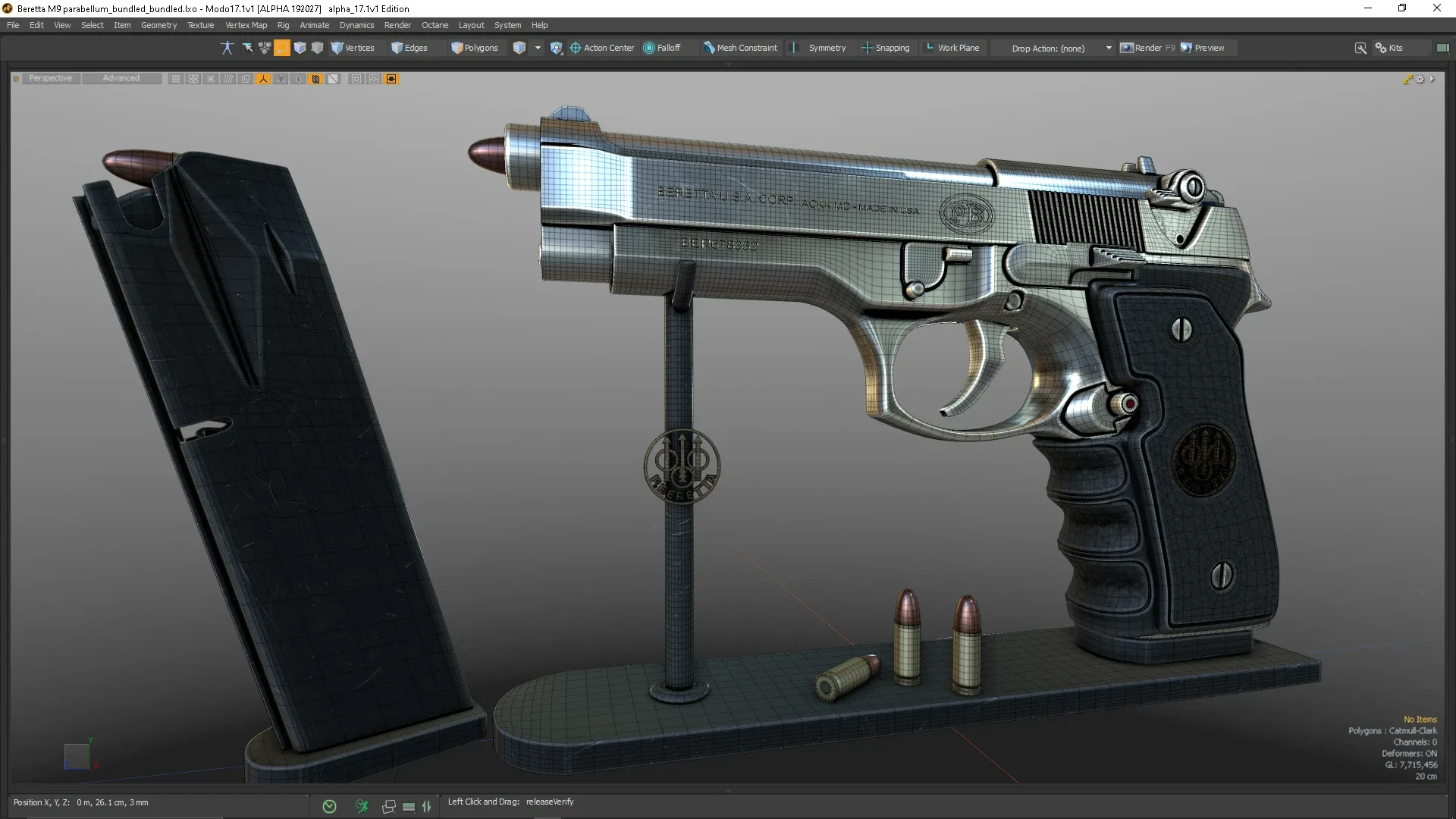Open the Geometry menu
This screenshot has width=1456, height=819.
tap(158, 25)
